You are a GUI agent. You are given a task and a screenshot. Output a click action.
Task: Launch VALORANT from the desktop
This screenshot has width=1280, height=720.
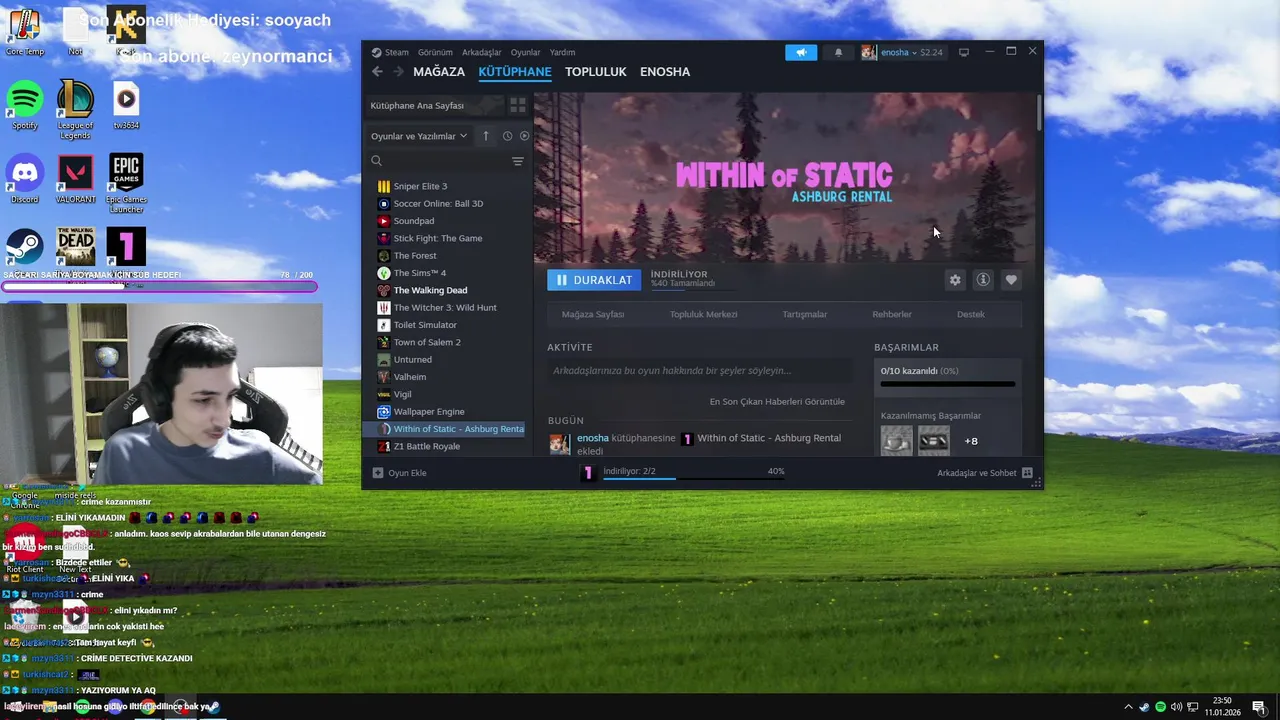(75, 179)
